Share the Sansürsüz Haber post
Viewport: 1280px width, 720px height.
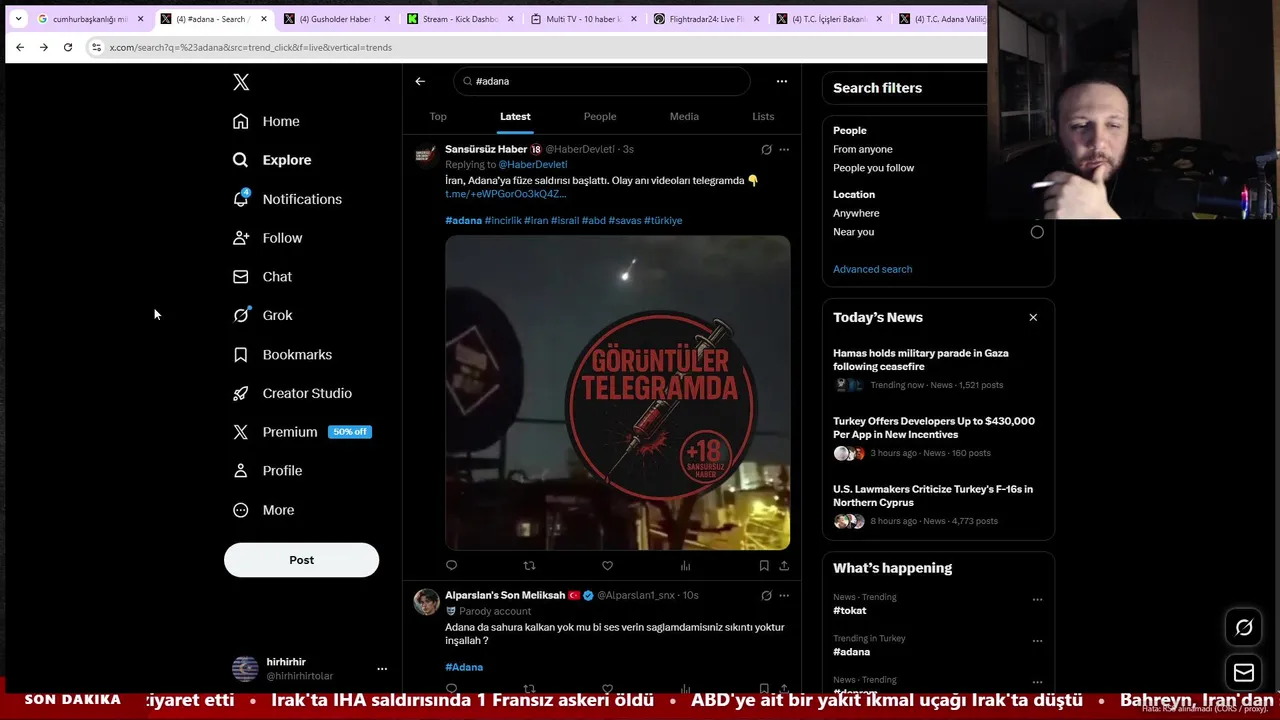(x=784, y=566)
